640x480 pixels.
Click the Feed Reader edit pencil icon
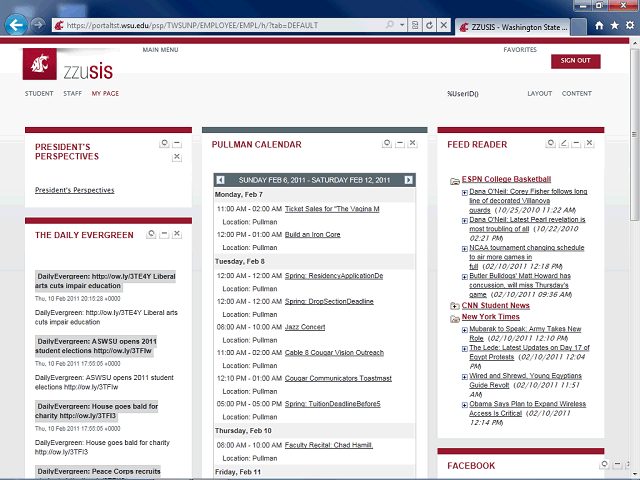coord(563,144)
